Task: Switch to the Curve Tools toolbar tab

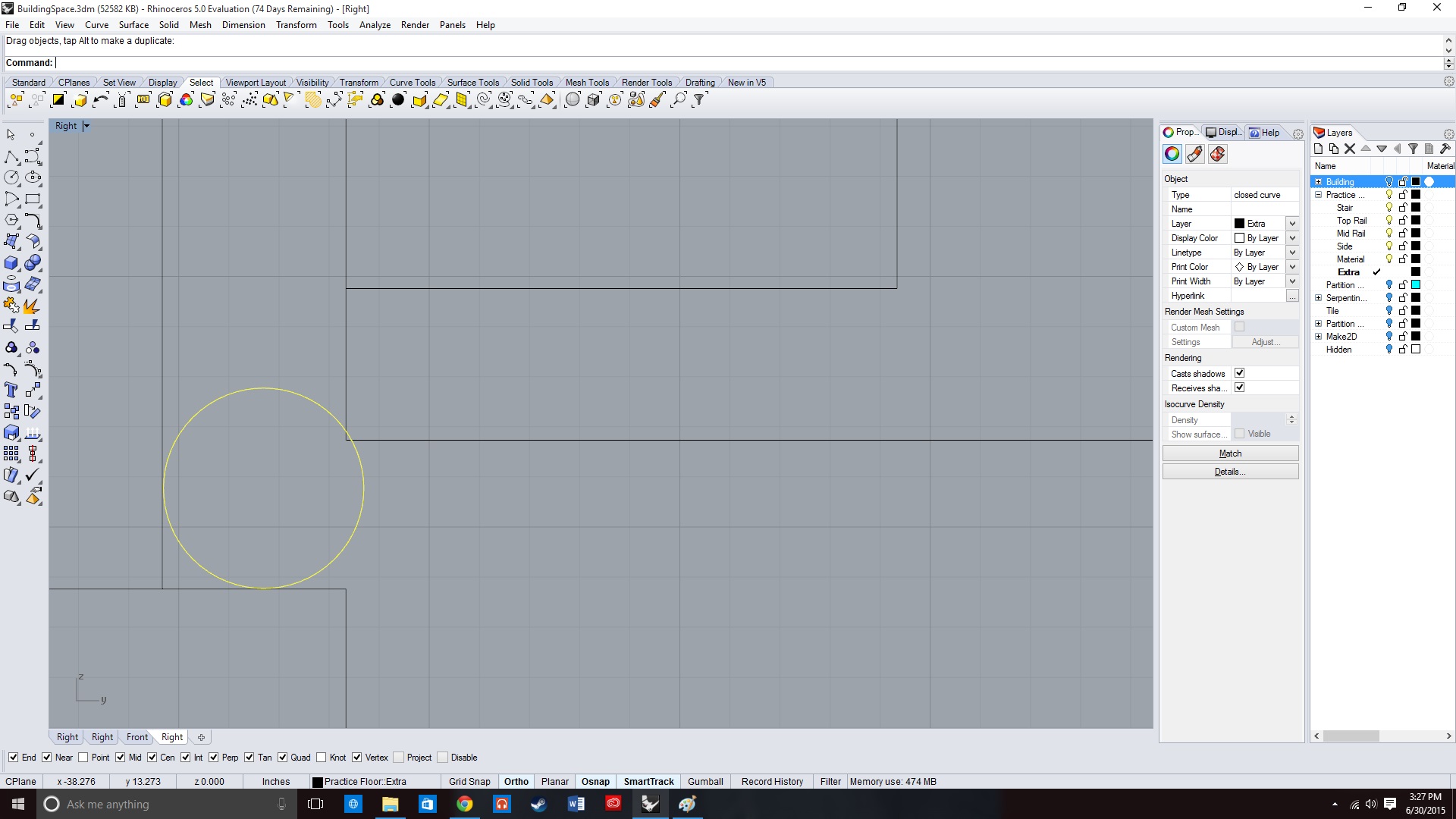Action: tap(412, 83)
